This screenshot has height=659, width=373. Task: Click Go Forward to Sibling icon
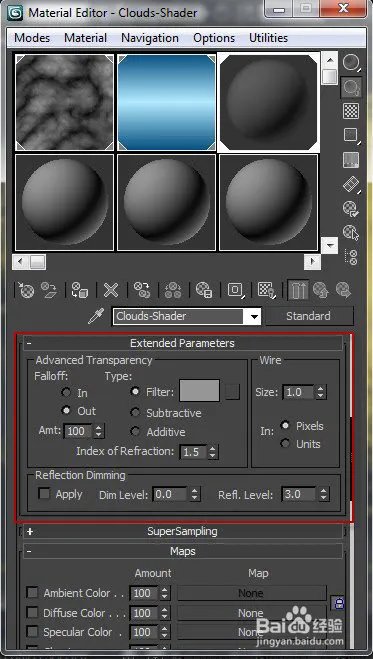click(343, 290)
